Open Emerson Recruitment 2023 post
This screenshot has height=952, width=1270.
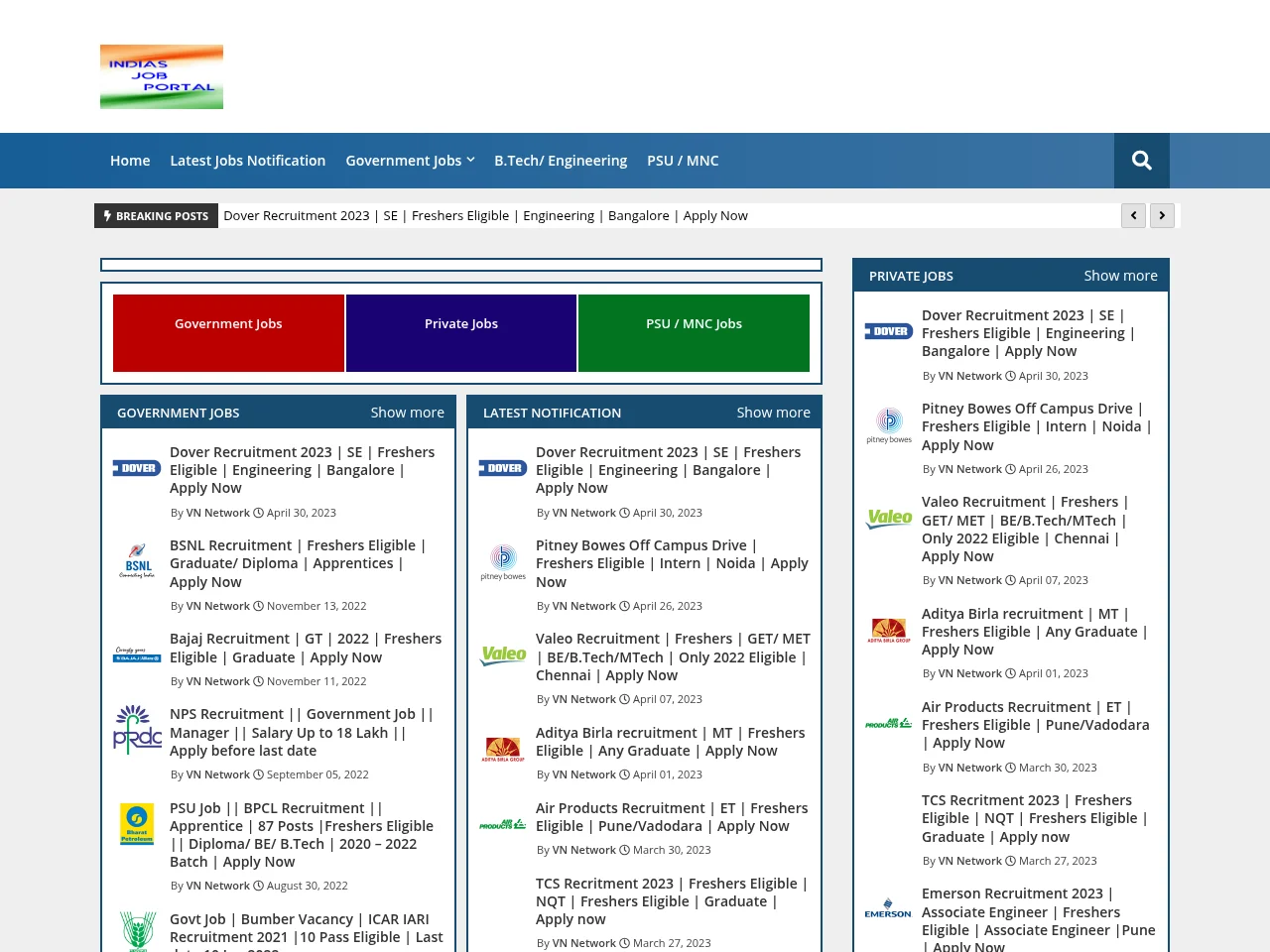(x=1039, y=921)
